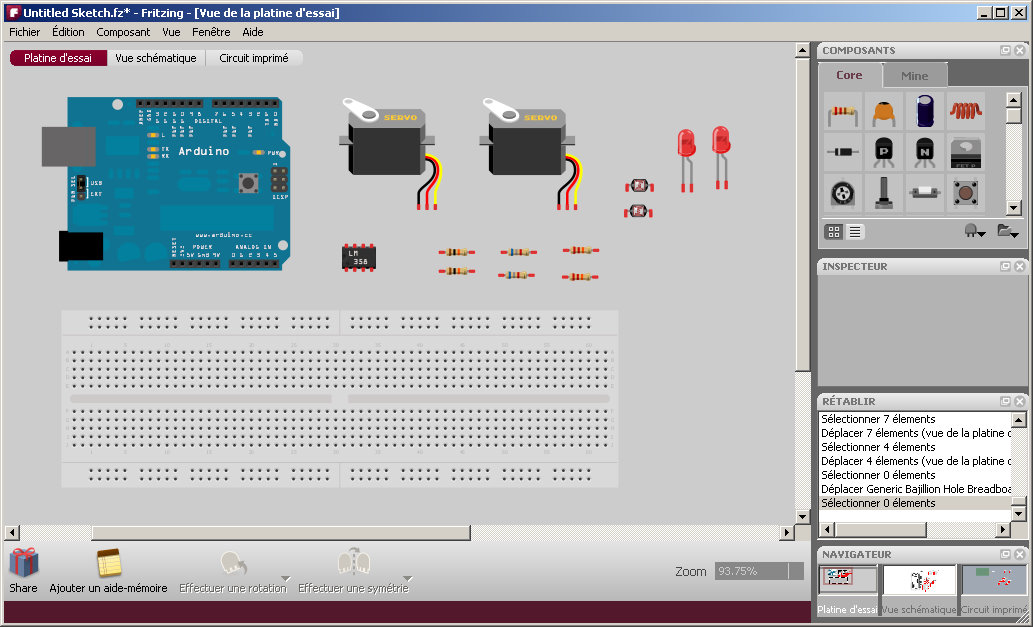Float the Inspecteur panel
The image size is (1033, 627).
1005,266
